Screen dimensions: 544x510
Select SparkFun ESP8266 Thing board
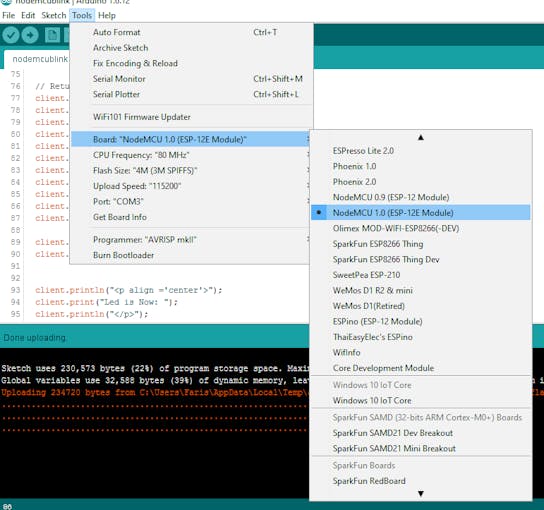tap(420, 244)
